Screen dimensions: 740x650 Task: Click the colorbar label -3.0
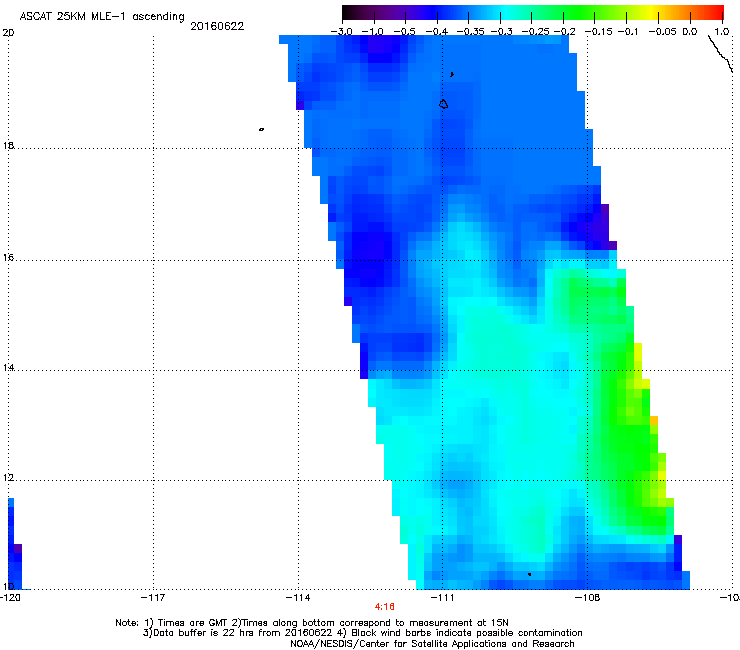341,32
